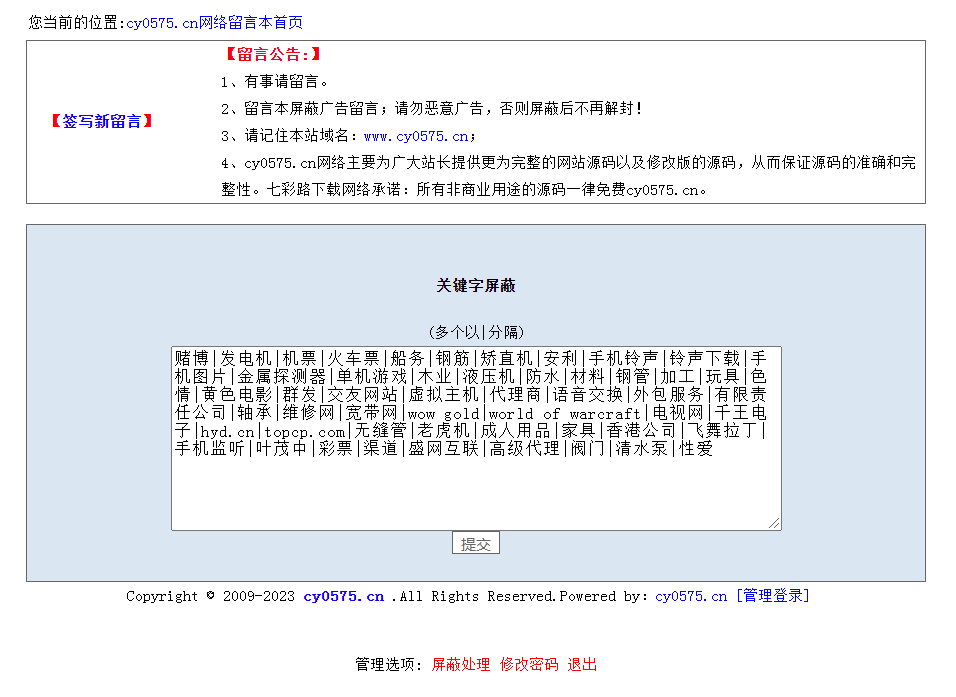Open the www.cy0575.cn domain link
The image size is (956, 697).
point(416,136)
